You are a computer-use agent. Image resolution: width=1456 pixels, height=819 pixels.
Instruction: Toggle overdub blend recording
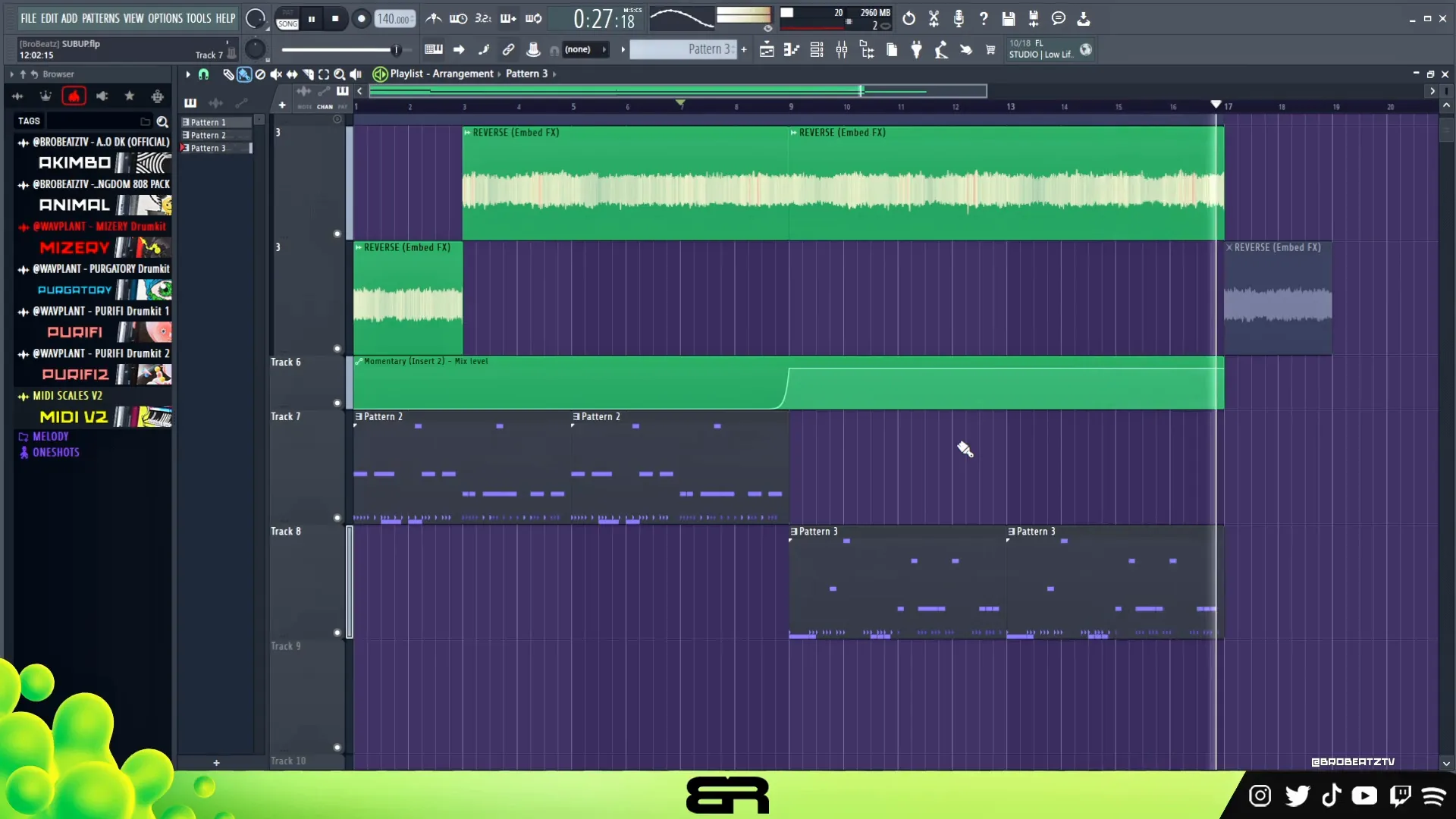click(x=508, y=18)
